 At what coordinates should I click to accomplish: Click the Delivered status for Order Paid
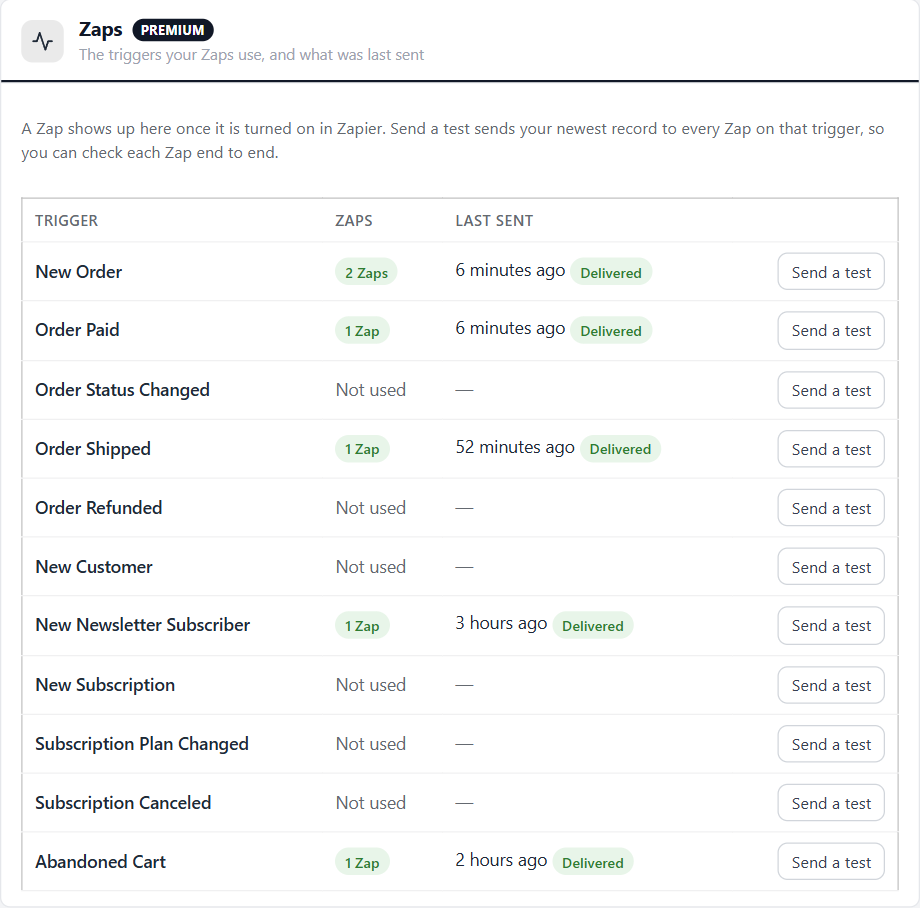tap(611, 331)
